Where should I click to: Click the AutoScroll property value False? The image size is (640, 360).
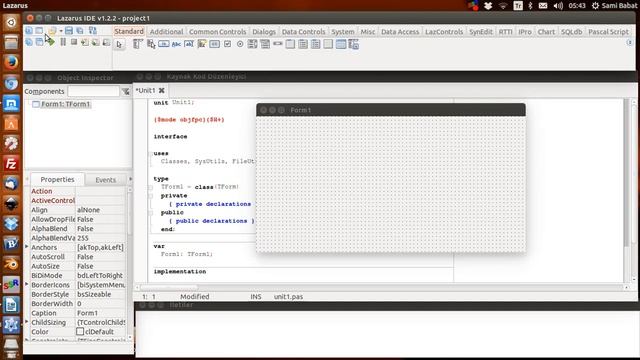100,257
